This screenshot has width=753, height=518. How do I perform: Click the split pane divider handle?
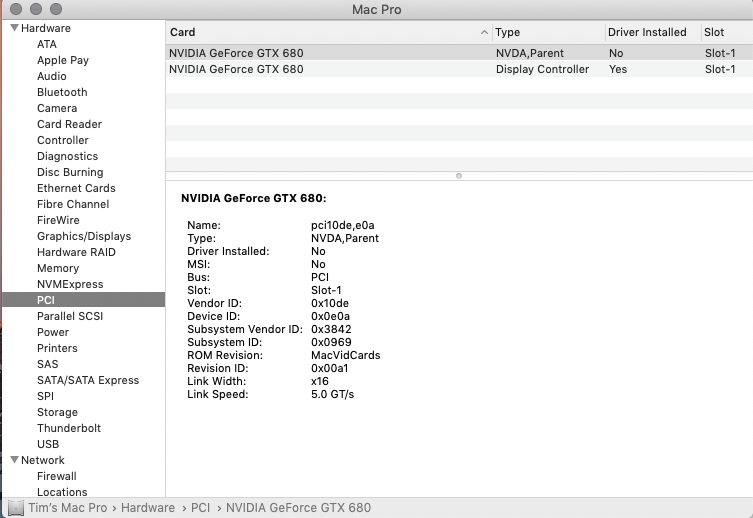tap(459, 176)
